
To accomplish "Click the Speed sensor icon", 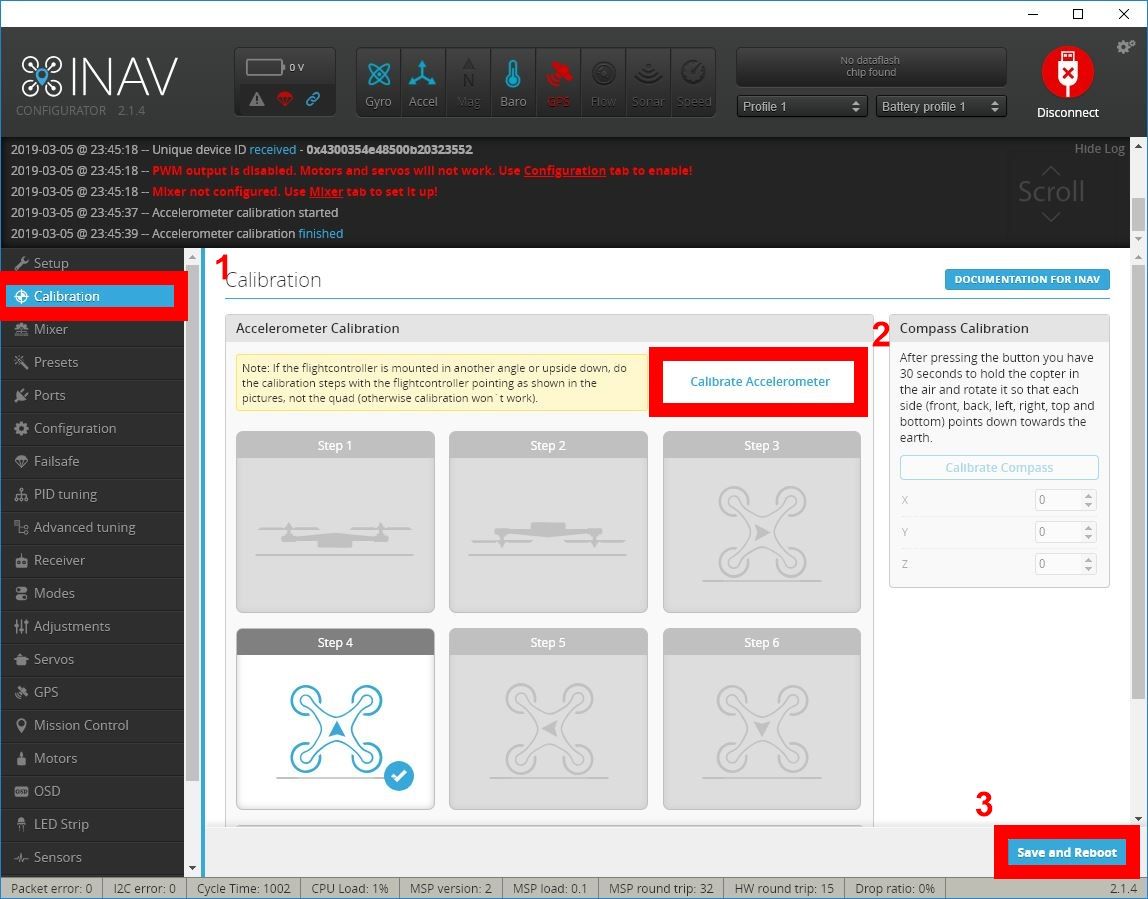I will click(x=693, y=81).
